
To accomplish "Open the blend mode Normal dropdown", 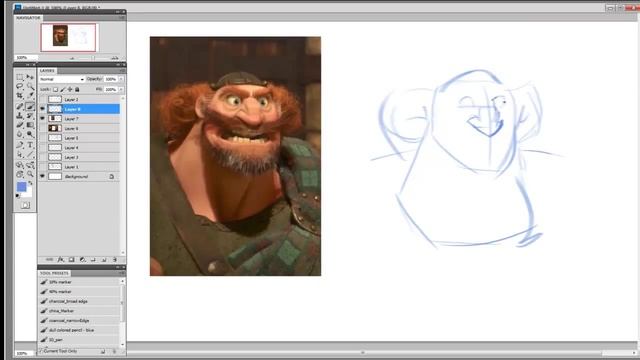I will tap(62, 79).
